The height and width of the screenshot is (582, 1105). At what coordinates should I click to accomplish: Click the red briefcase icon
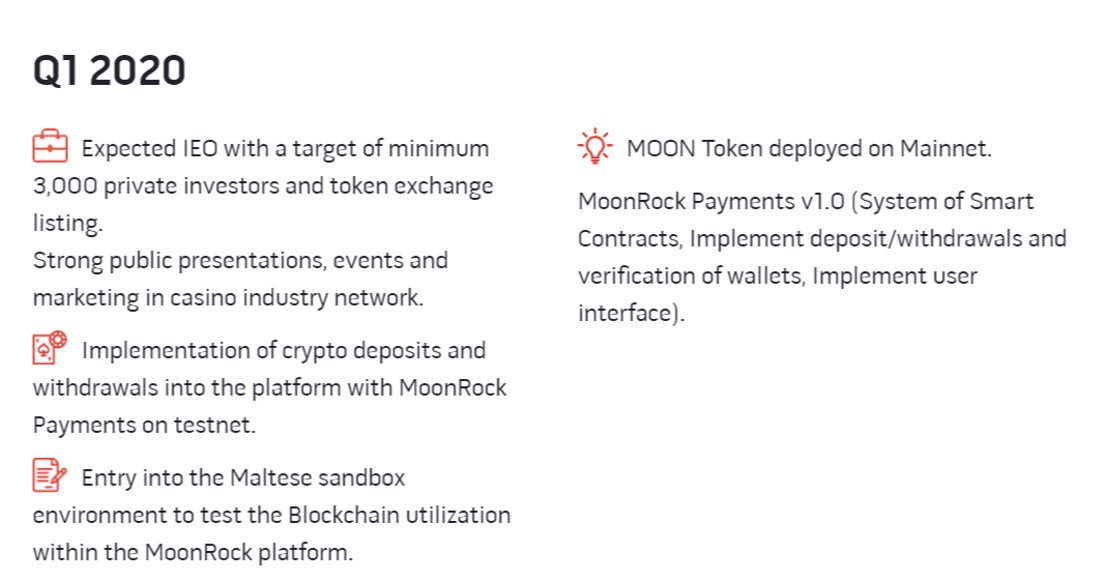50,146
